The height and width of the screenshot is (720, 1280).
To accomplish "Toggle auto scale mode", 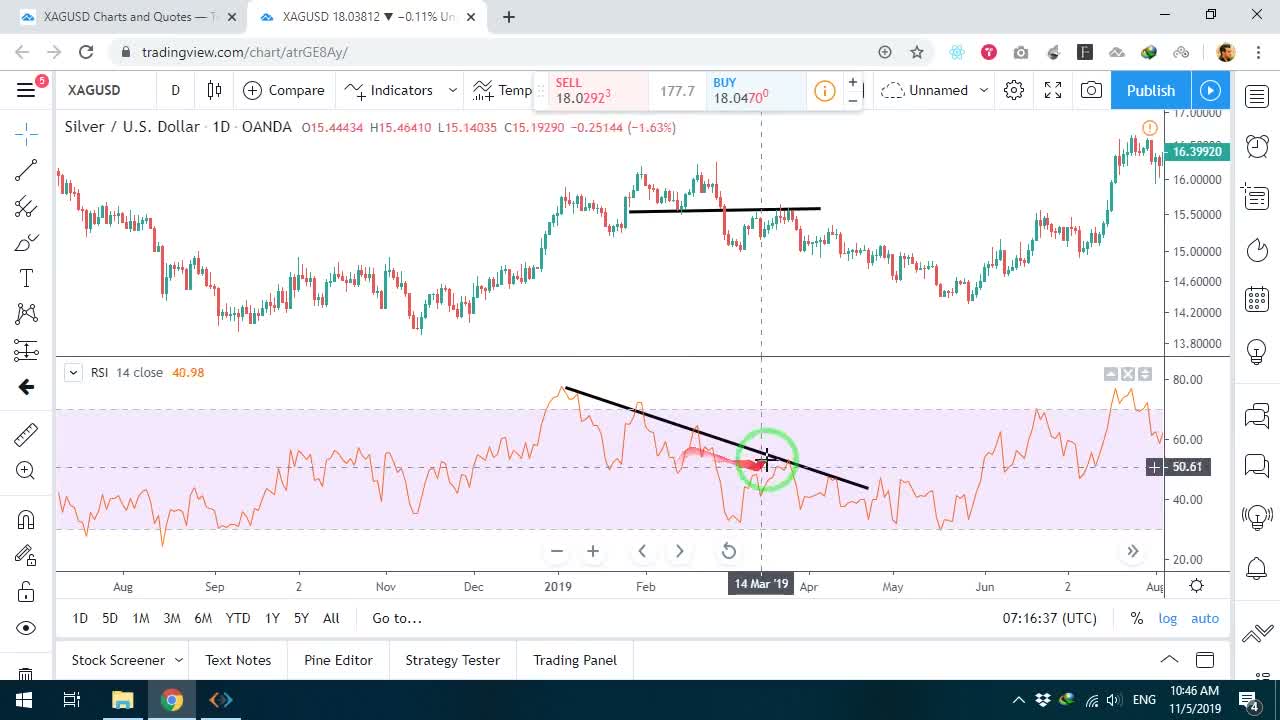I will pyautogui.click(x=1205, y=618).
